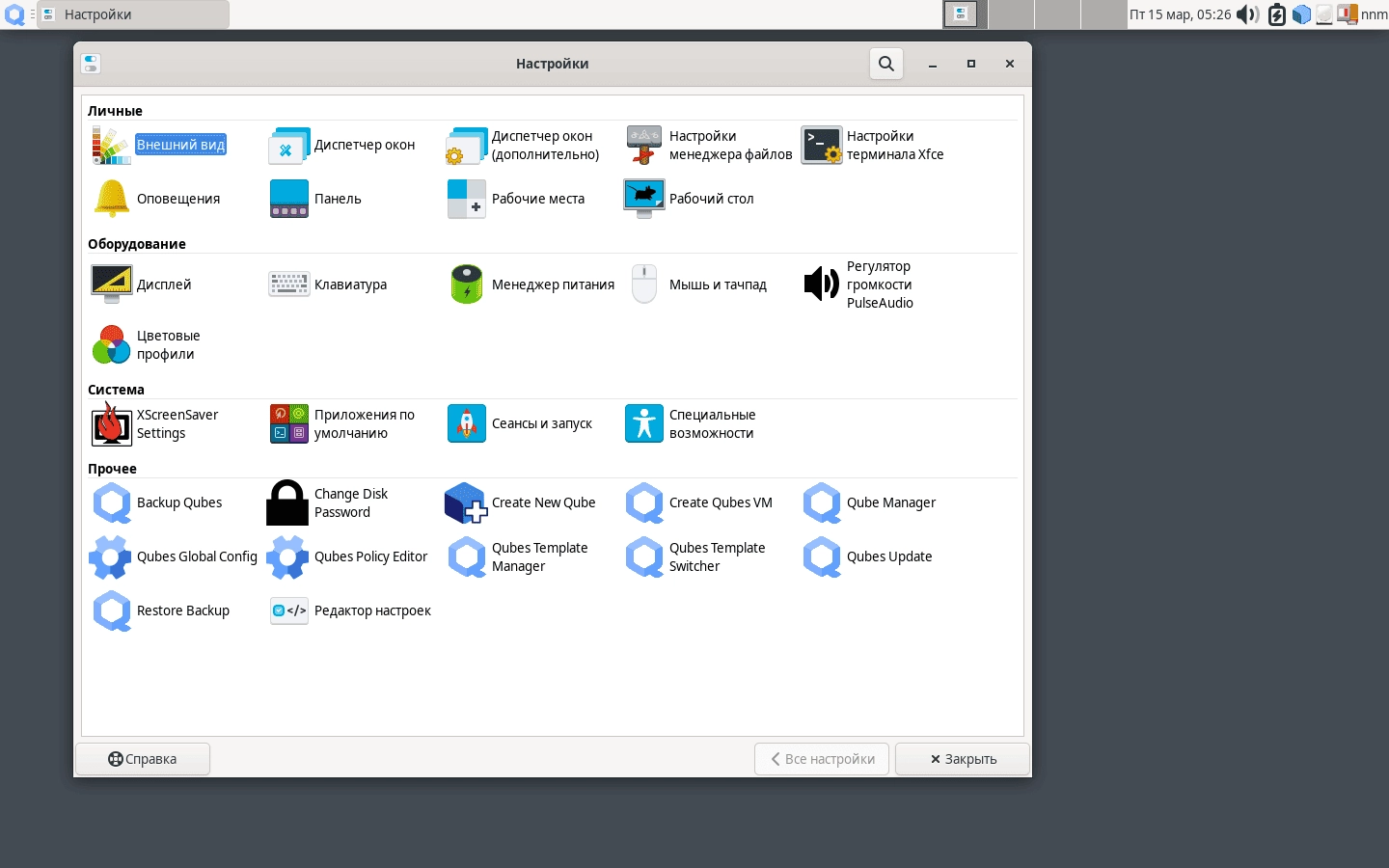
Task: Open Приложения по умолчанию settings
Action: pyautogui.click(x=342, y=424)
